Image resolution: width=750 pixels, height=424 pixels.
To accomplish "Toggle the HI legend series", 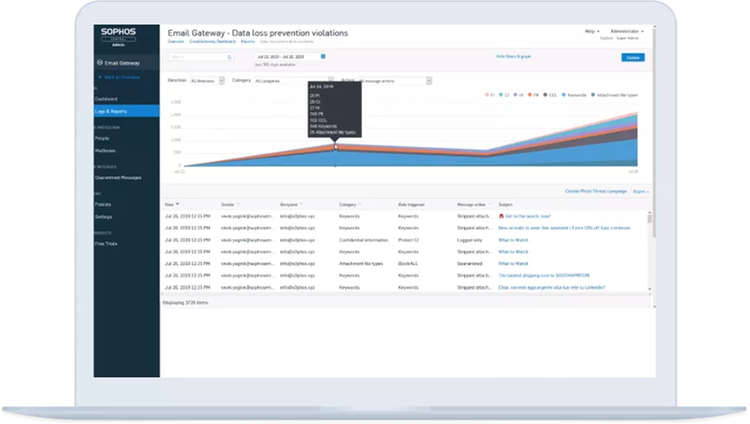I will point(518,95).
